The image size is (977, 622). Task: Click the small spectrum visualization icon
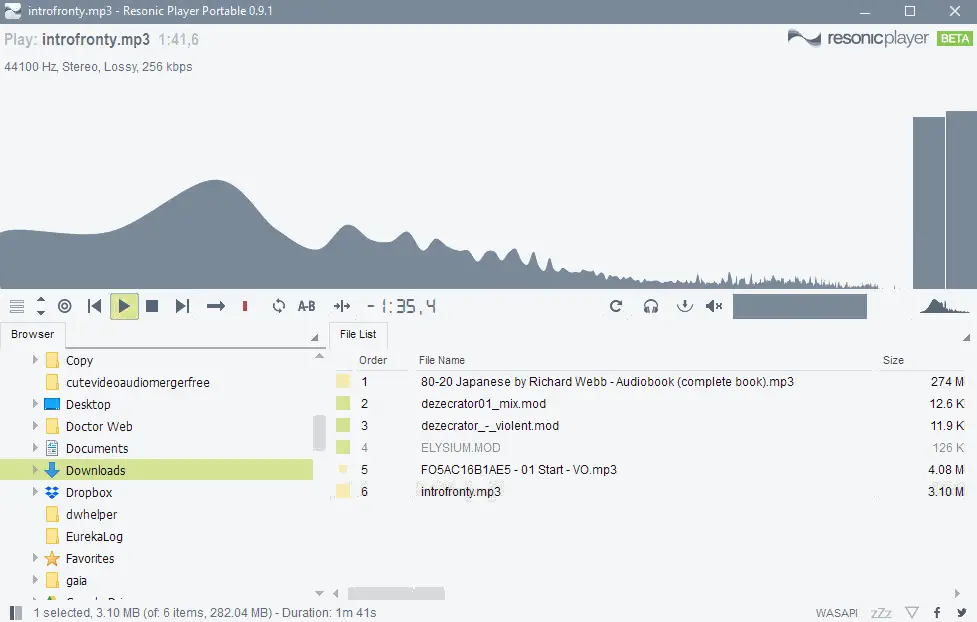pyautogui.click(x=944, y=306)
